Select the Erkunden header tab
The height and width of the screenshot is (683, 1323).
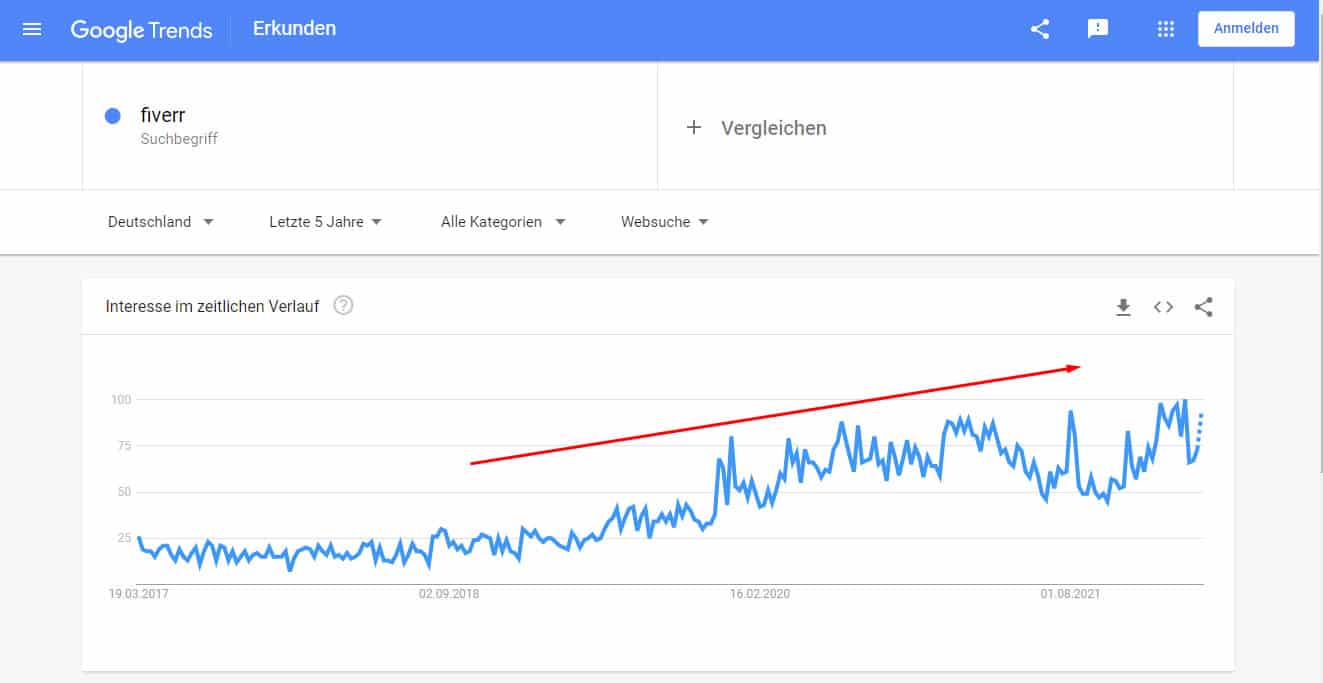294,29
